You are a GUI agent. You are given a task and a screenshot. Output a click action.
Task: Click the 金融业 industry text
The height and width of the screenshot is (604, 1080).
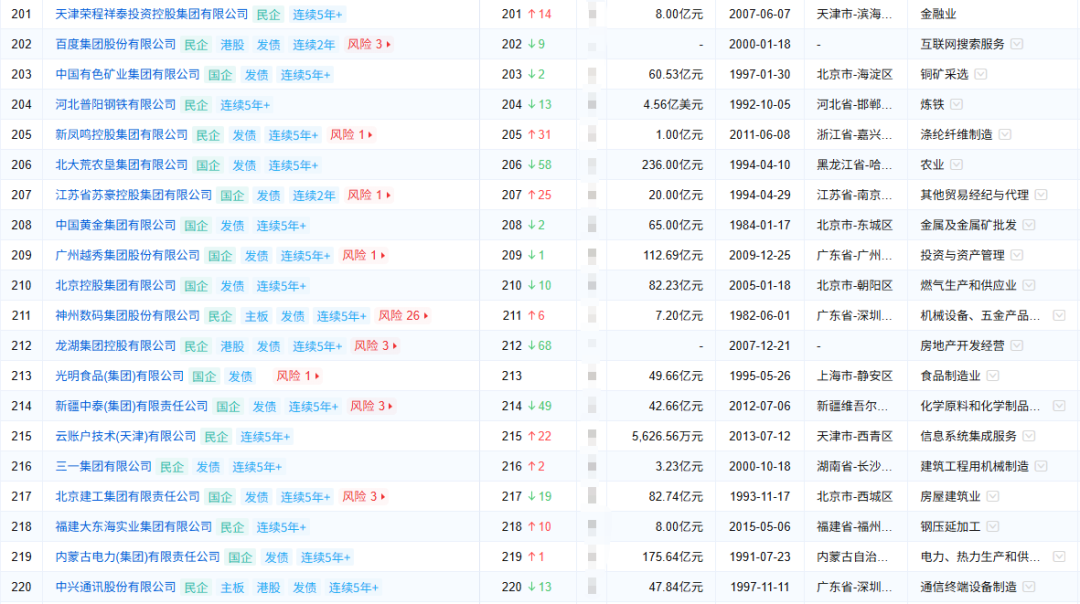[938, 14]
